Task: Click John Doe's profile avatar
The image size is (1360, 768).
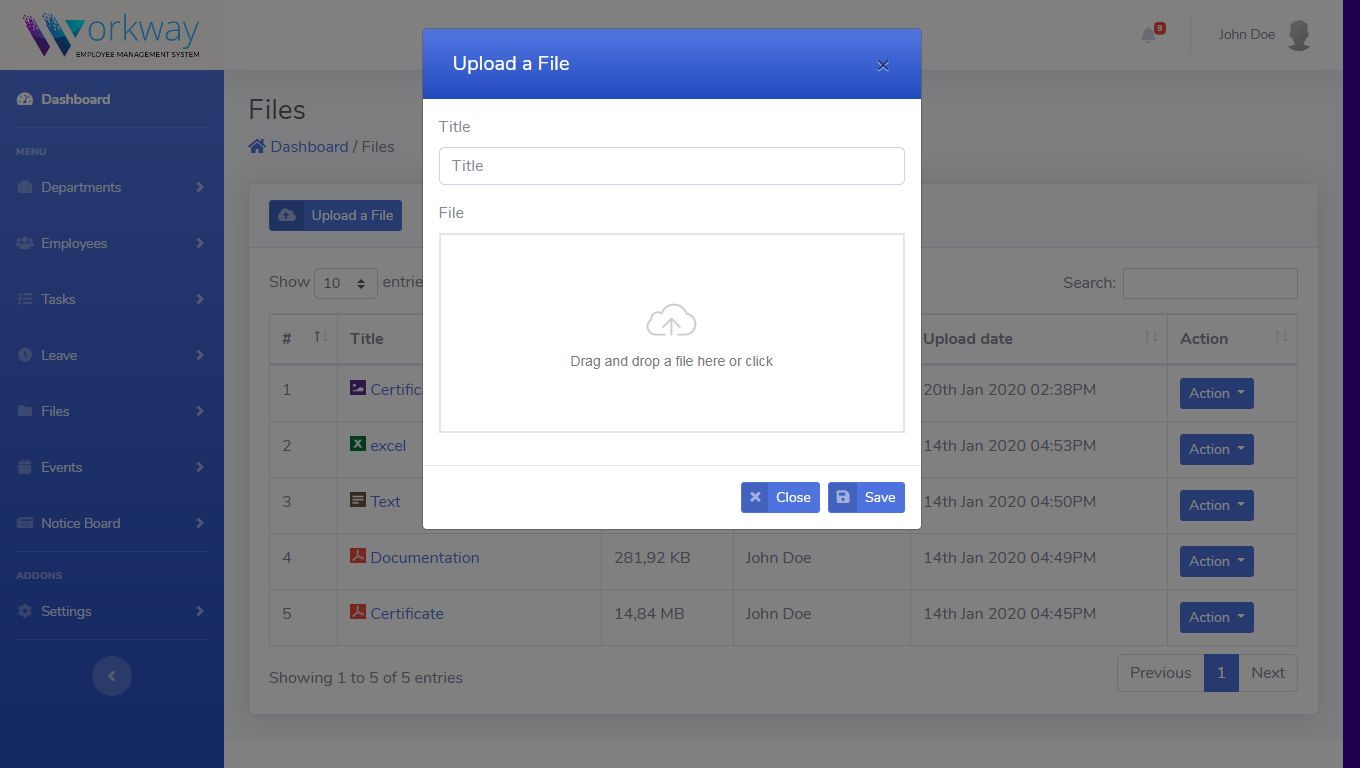Action: [1298, 35]
